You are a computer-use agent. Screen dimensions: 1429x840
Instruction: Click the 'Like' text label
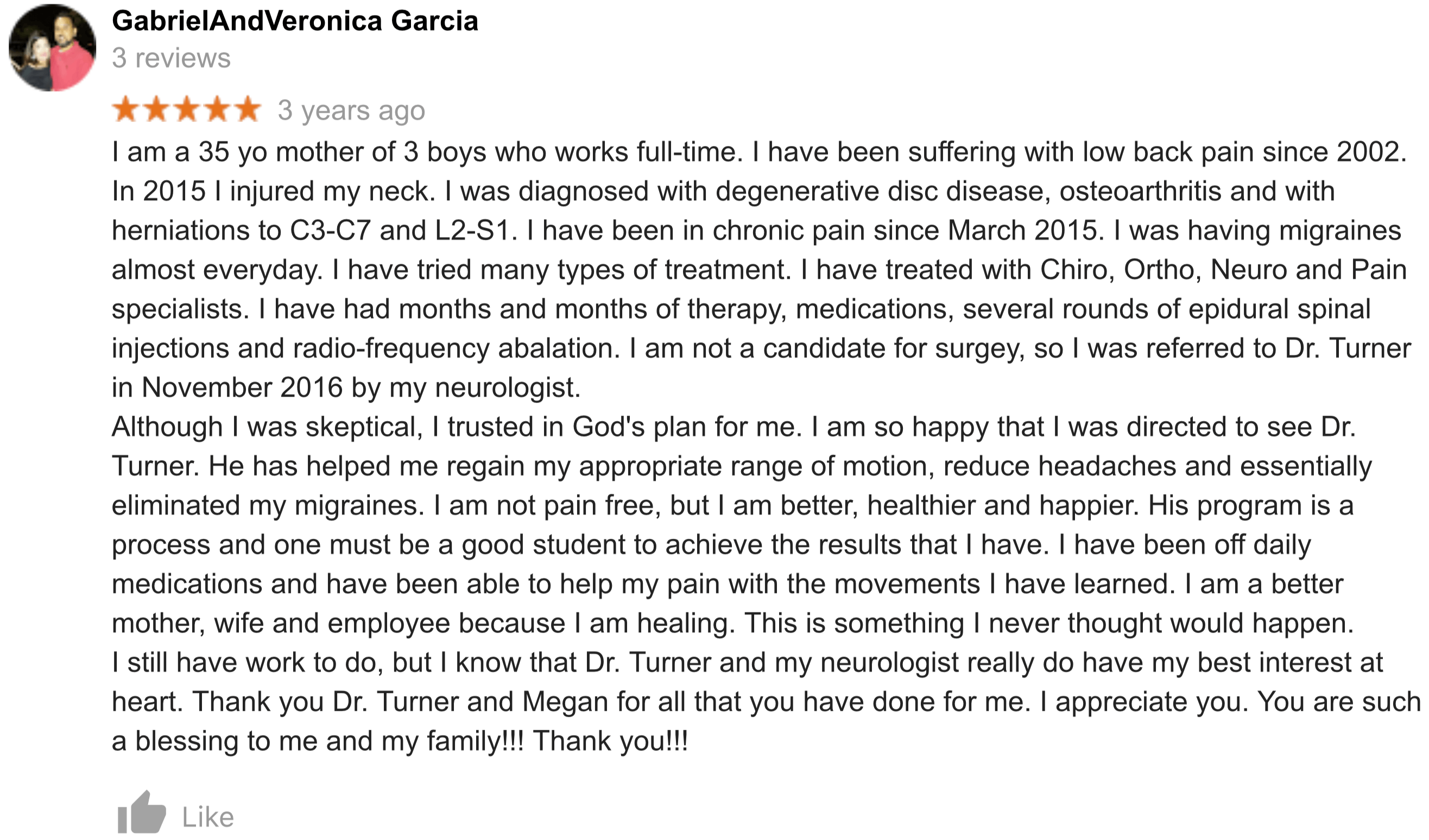[207, 817]
